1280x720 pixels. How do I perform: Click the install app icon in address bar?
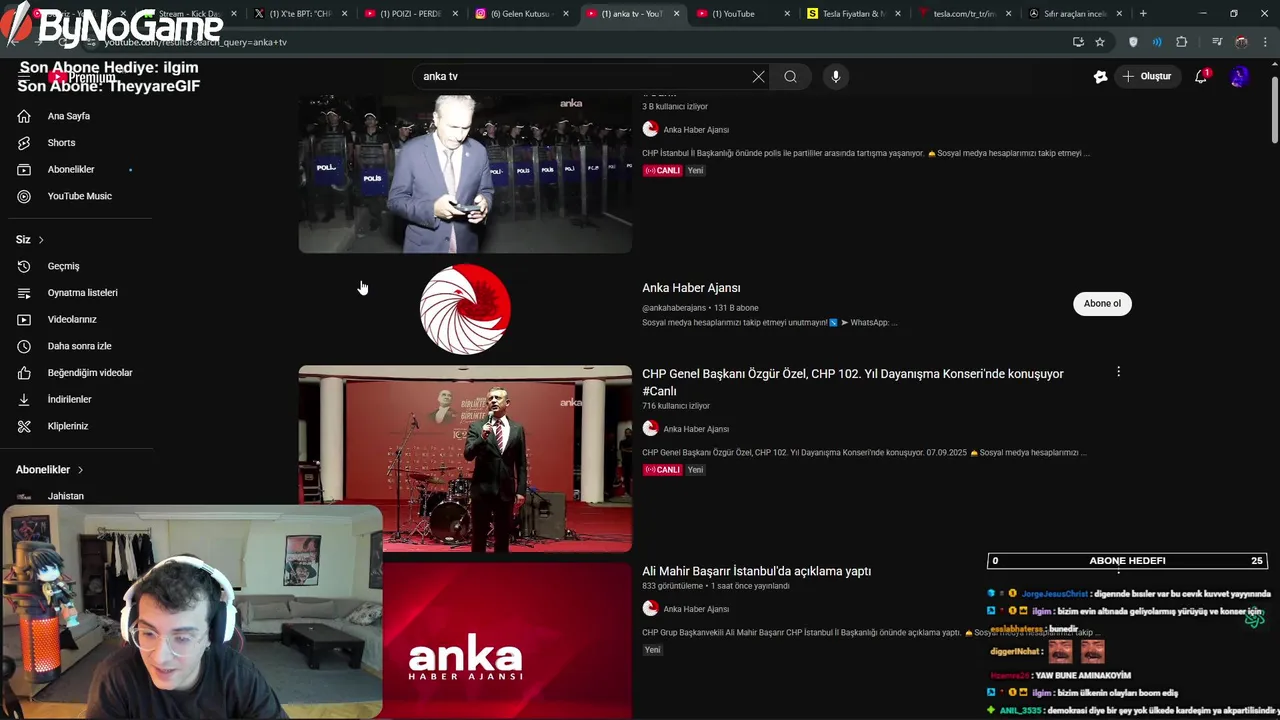[1078, 42]
